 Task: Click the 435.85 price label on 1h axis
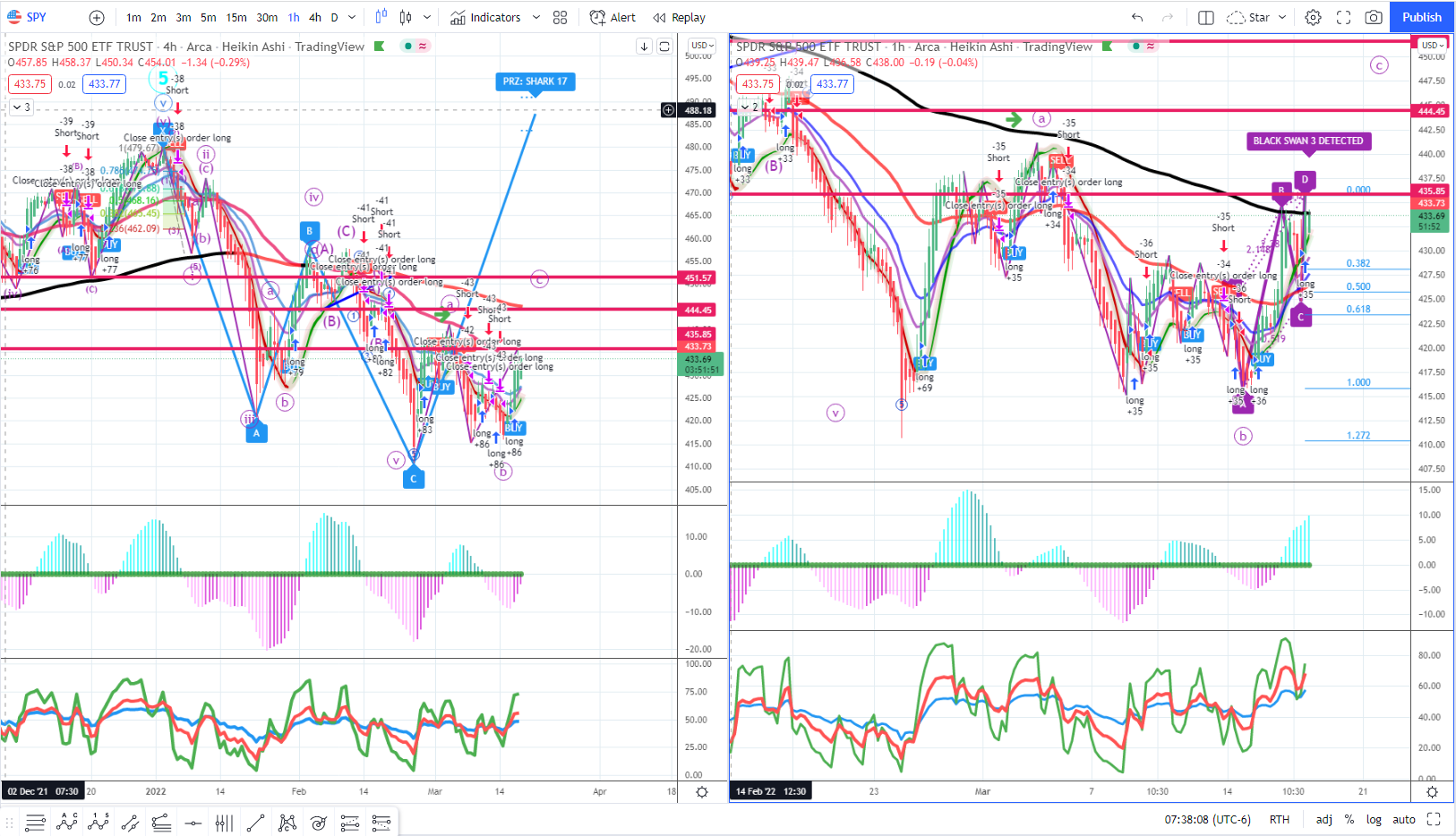point(1431,192)
